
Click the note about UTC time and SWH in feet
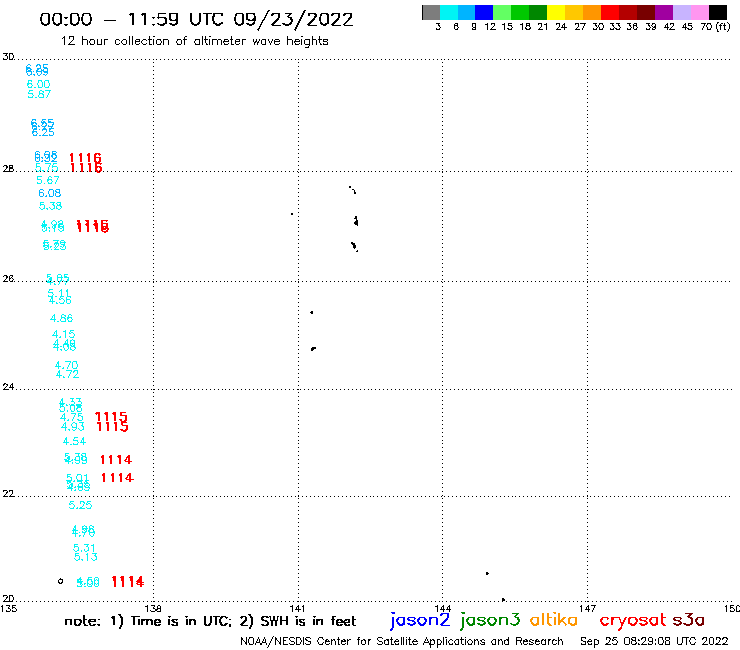click(210, 621)
